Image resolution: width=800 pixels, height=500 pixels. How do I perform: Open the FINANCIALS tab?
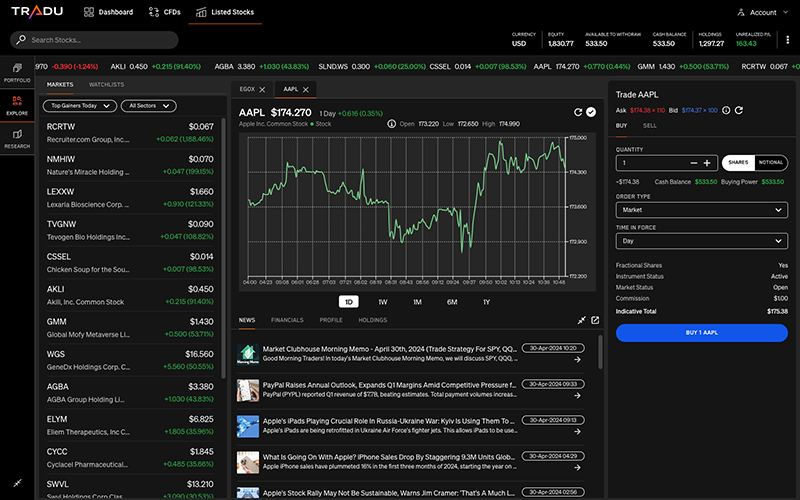point(287,320)
